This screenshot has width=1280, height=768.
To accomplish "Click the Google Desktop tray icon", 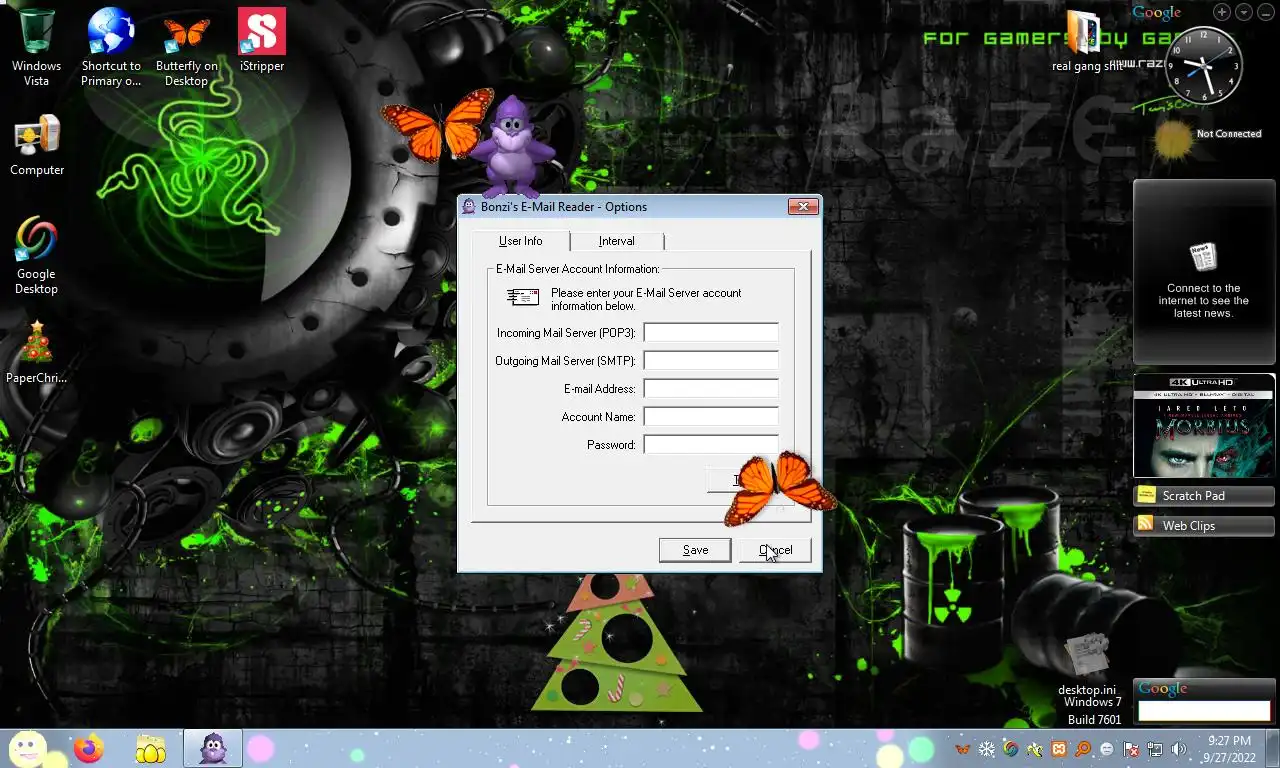I will [x=1011, y=749].
